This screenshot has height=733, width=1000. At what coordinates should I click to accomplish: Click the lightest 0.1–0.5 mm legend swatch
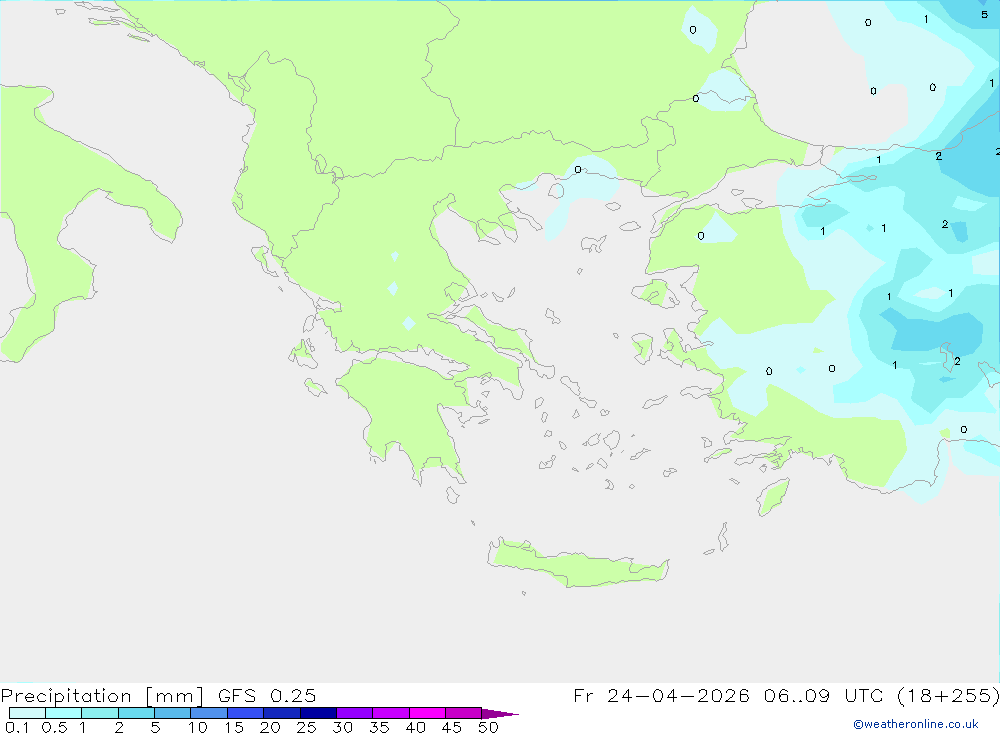pyautogui.click(x=27, y=713)
